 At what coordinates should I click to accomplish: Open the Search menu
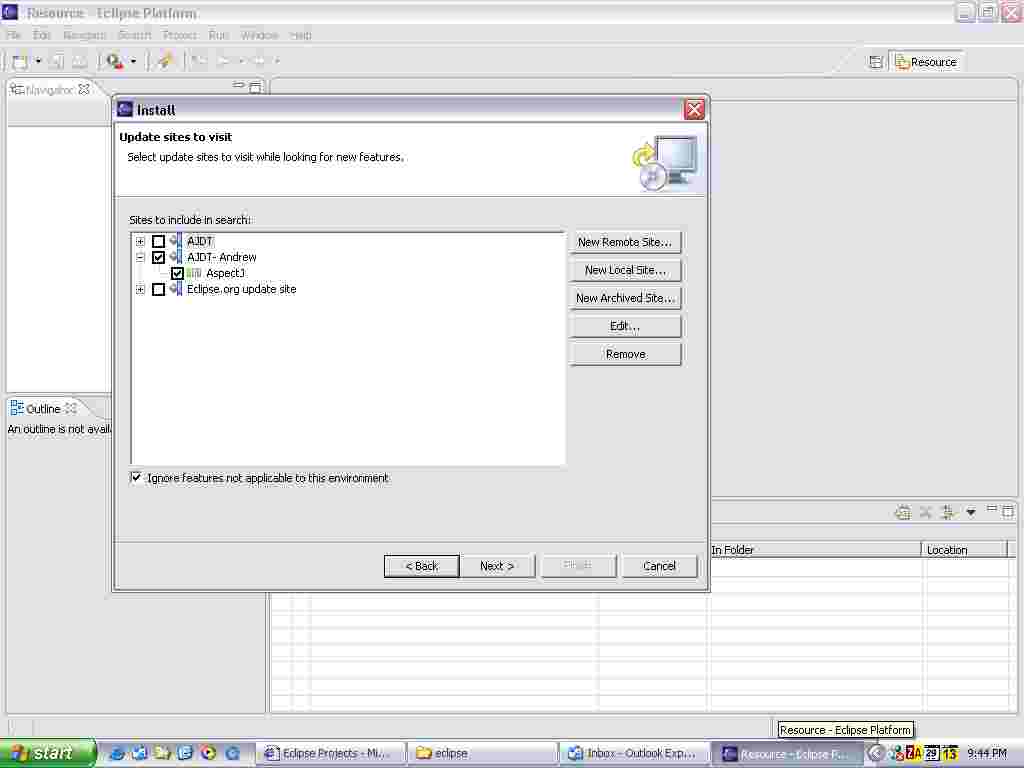pos(134,35)
